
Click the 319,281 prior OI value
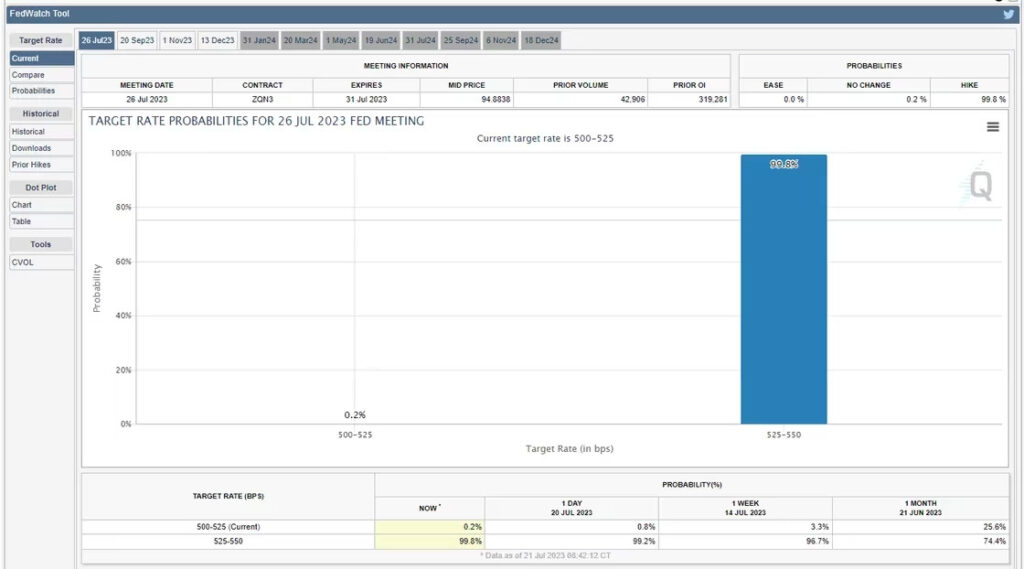coord(712,100)
